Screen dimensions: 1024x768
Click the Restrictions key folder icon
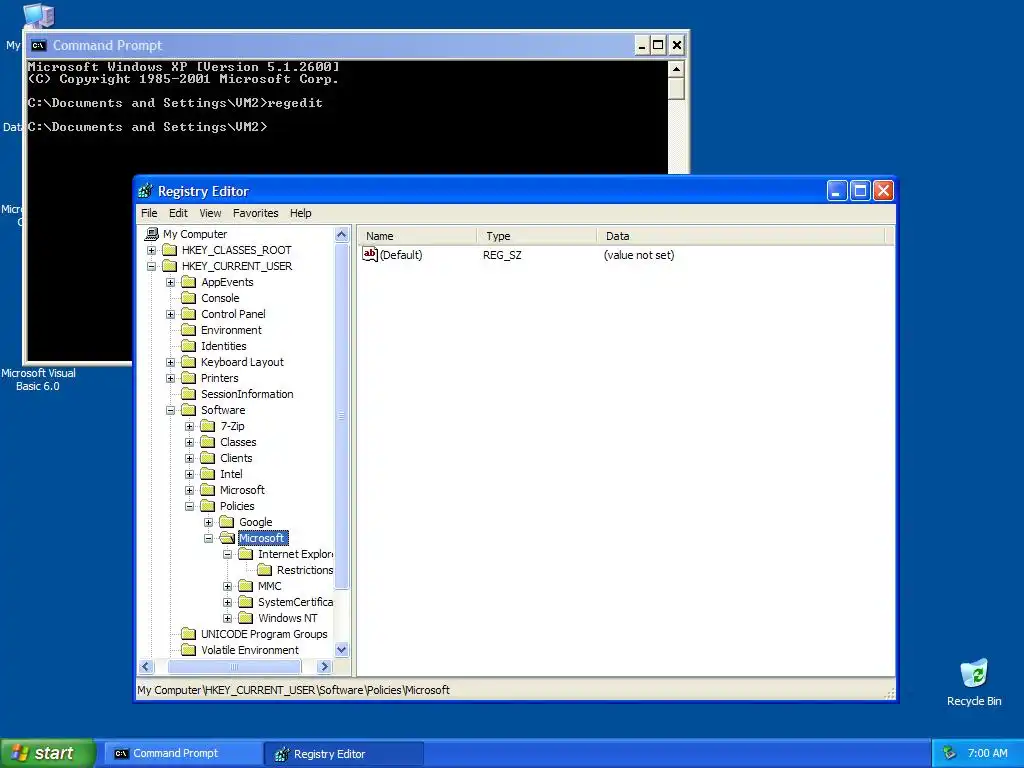pos(264,570)
